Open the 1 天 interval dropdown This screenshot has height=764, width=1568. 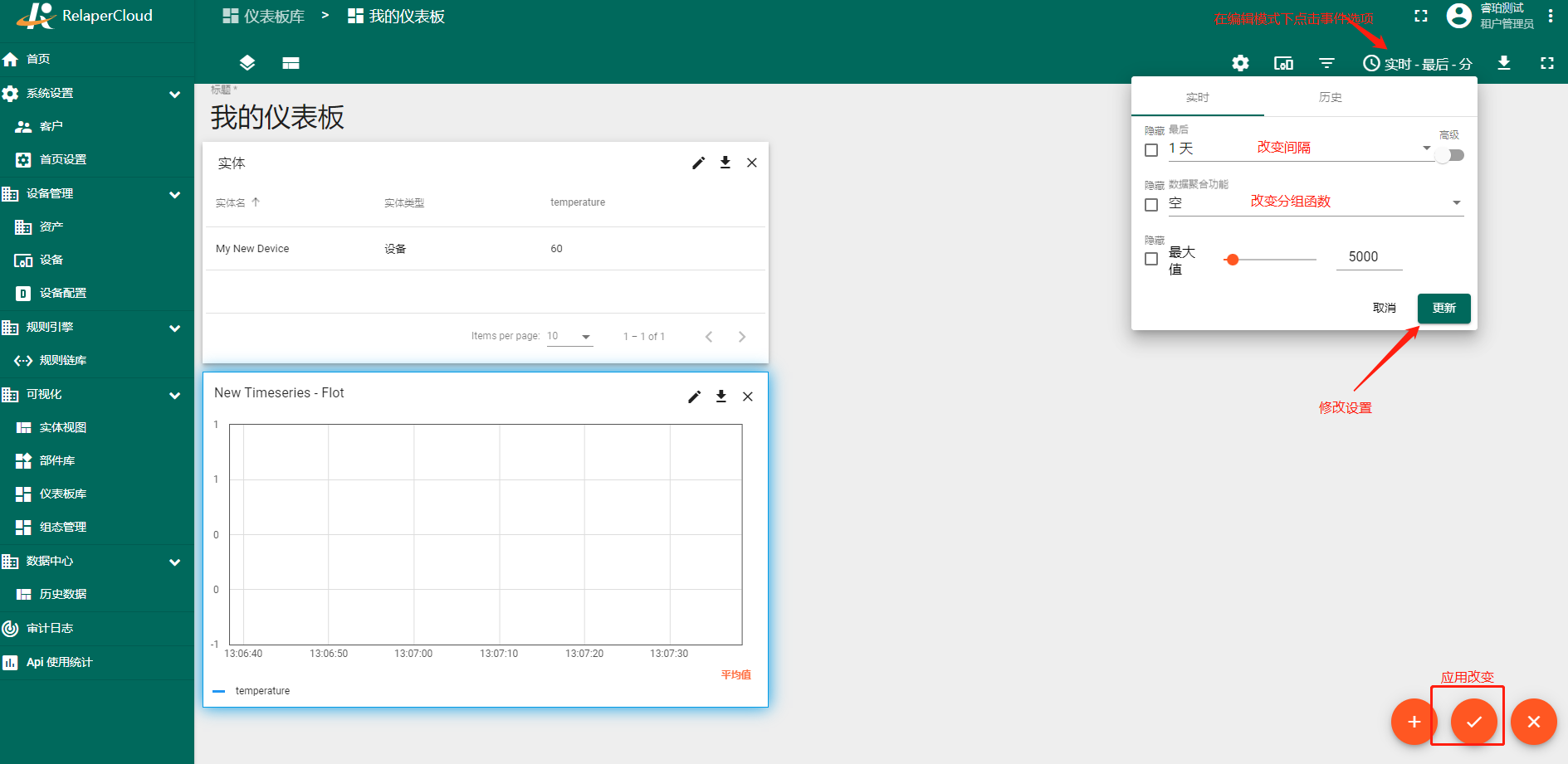[1301, 148]
